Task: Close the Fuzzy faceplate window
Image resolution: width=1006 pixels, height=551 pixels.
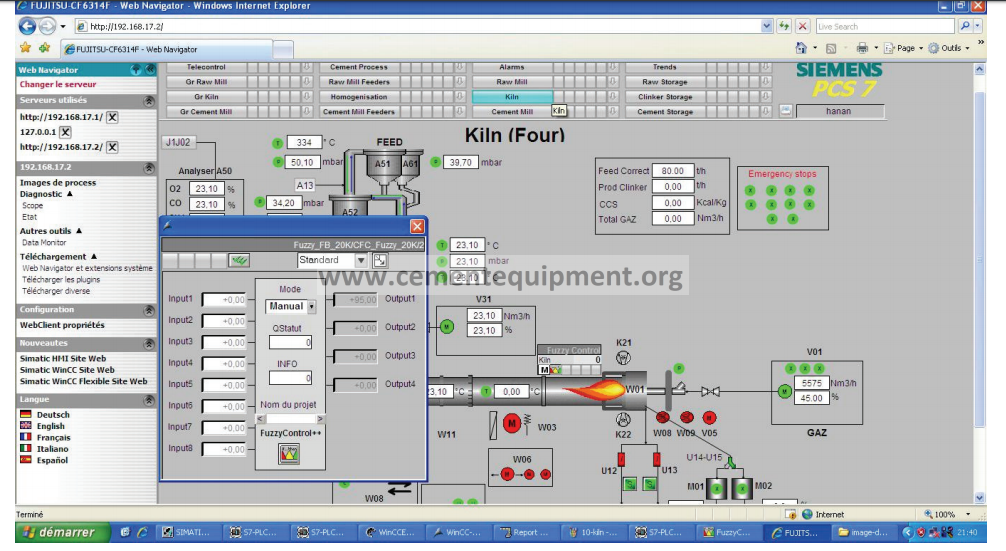Action: tap(417, 226)
